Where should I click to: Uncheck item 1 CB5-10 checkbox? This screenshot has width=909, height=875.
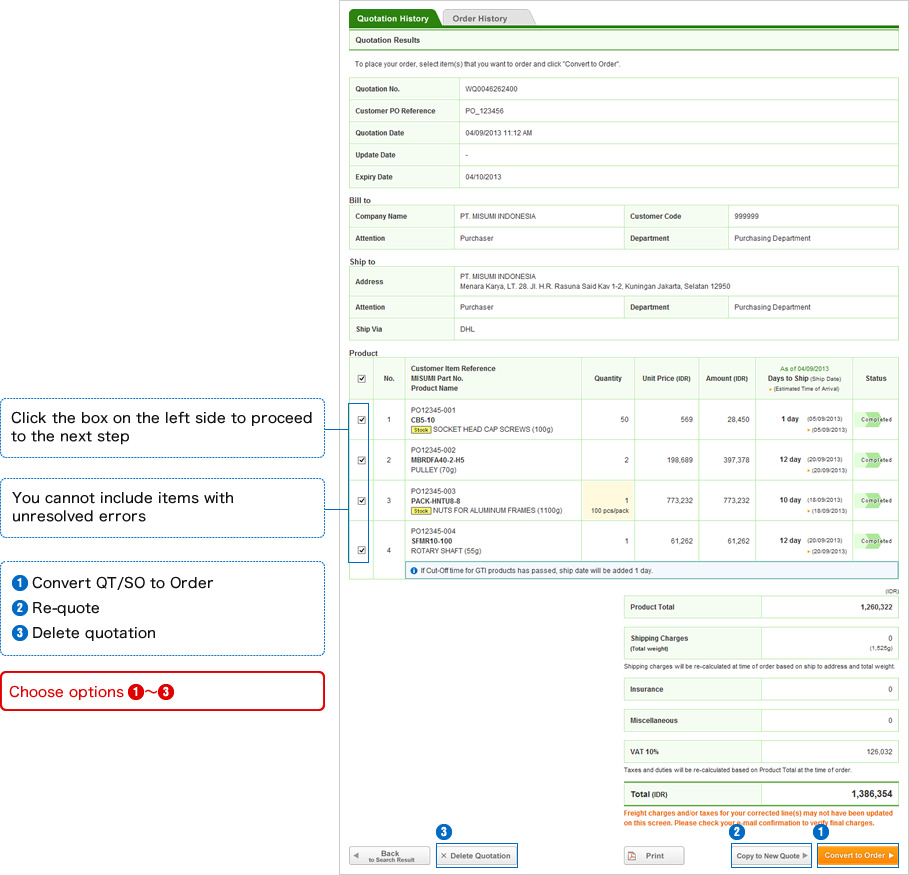point(362,420)
